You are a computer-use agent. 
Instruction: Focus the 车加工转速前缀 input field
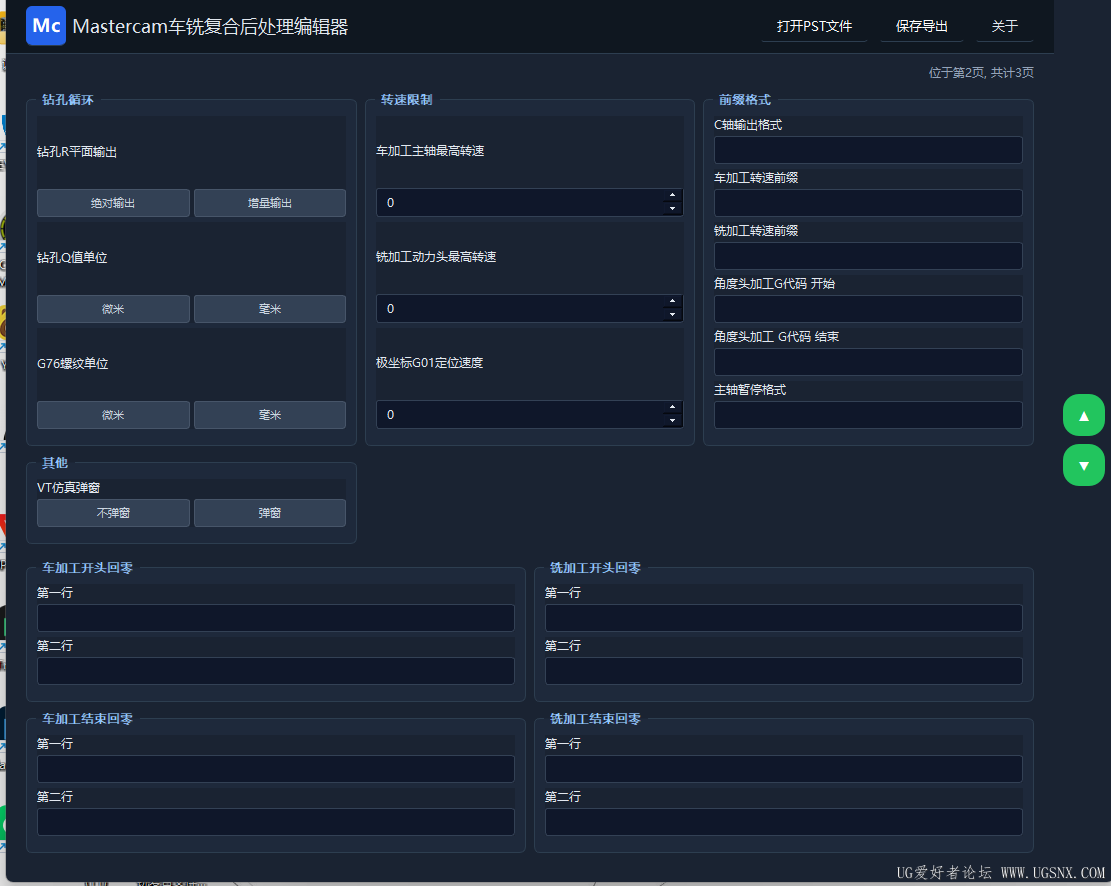[868, 203]
